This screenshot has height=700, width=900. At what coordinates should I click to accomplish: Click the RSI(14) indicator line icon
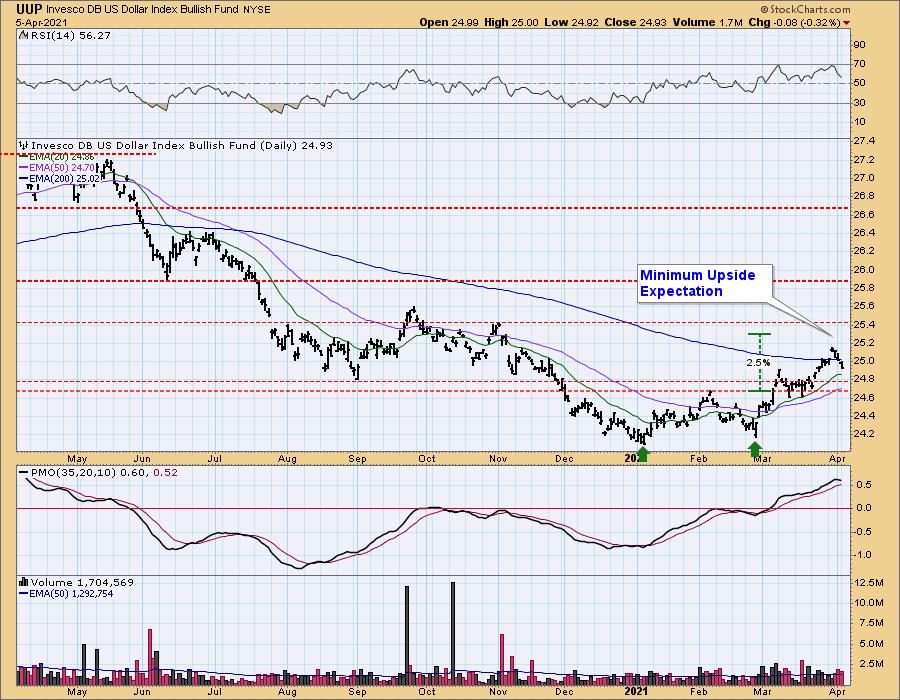23,35
